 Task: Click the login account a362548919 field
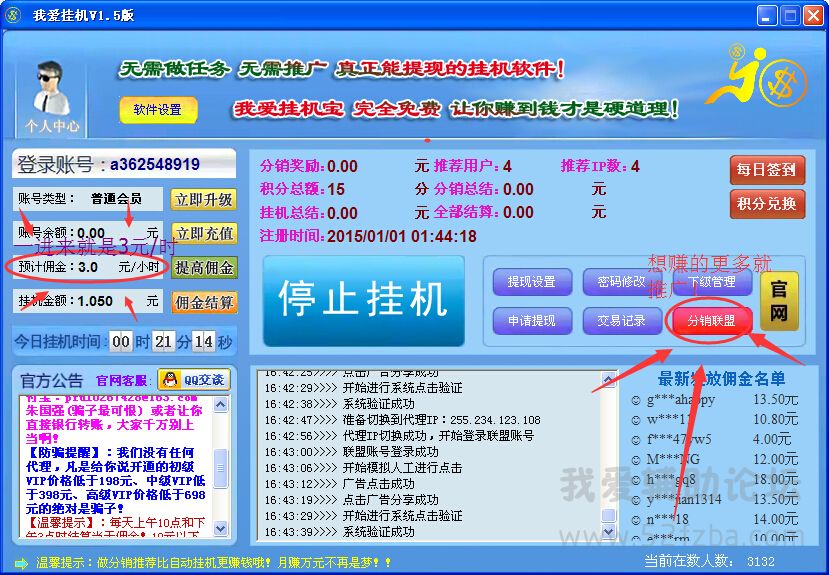click(x=124, y=164)
